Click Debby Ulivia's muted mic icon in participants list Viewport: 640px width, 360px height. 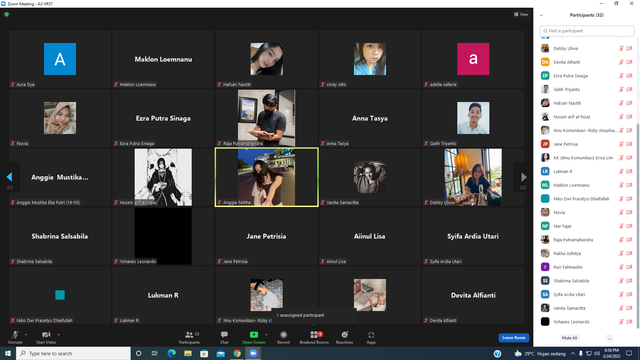(621, 49)
